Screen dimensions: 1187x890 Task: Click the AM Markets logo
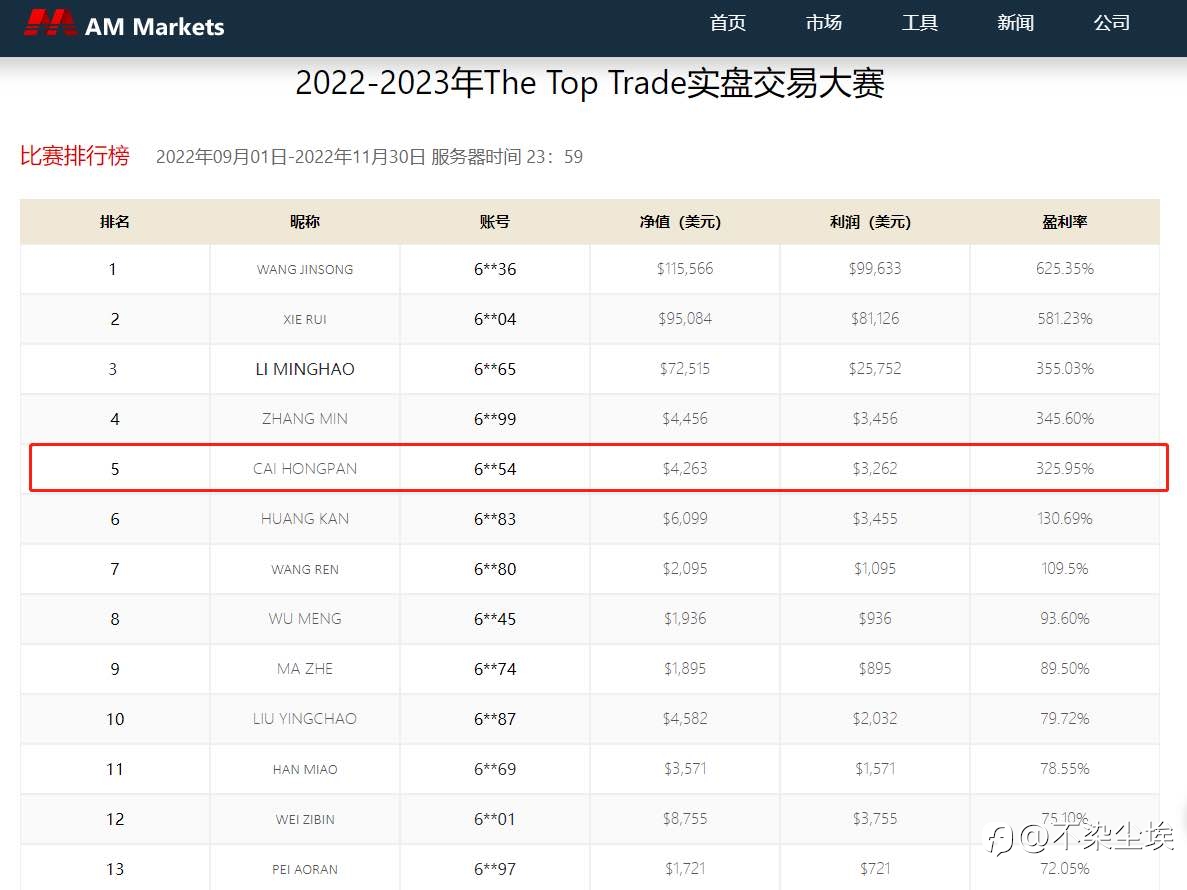(x=124, y=24)
